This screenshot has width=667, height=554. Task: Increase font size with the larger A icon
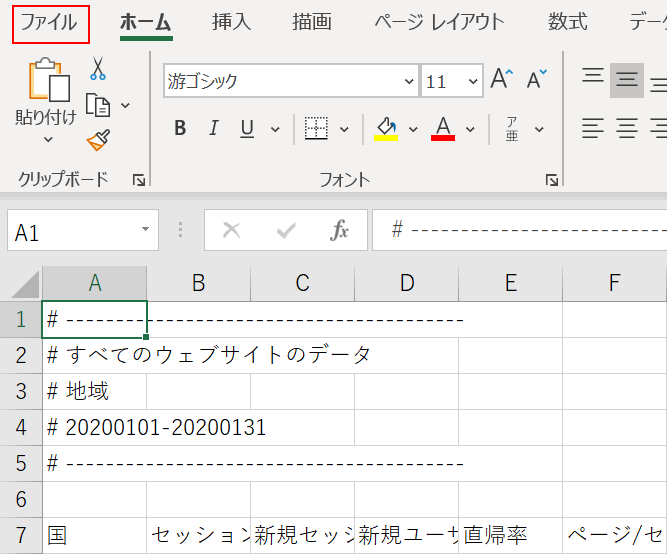[501, 81]
